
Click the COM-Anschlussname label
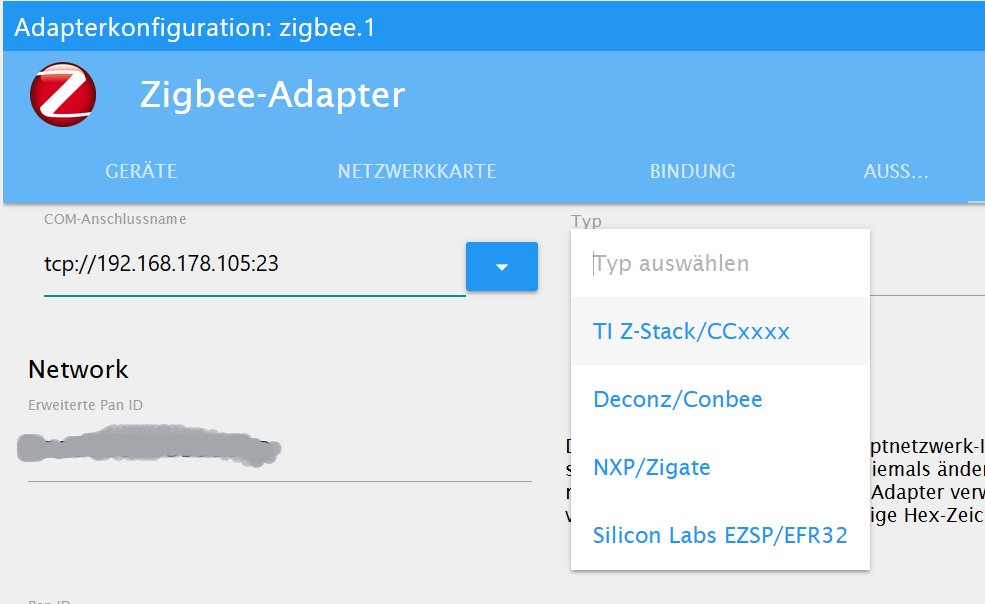point(115,219)
